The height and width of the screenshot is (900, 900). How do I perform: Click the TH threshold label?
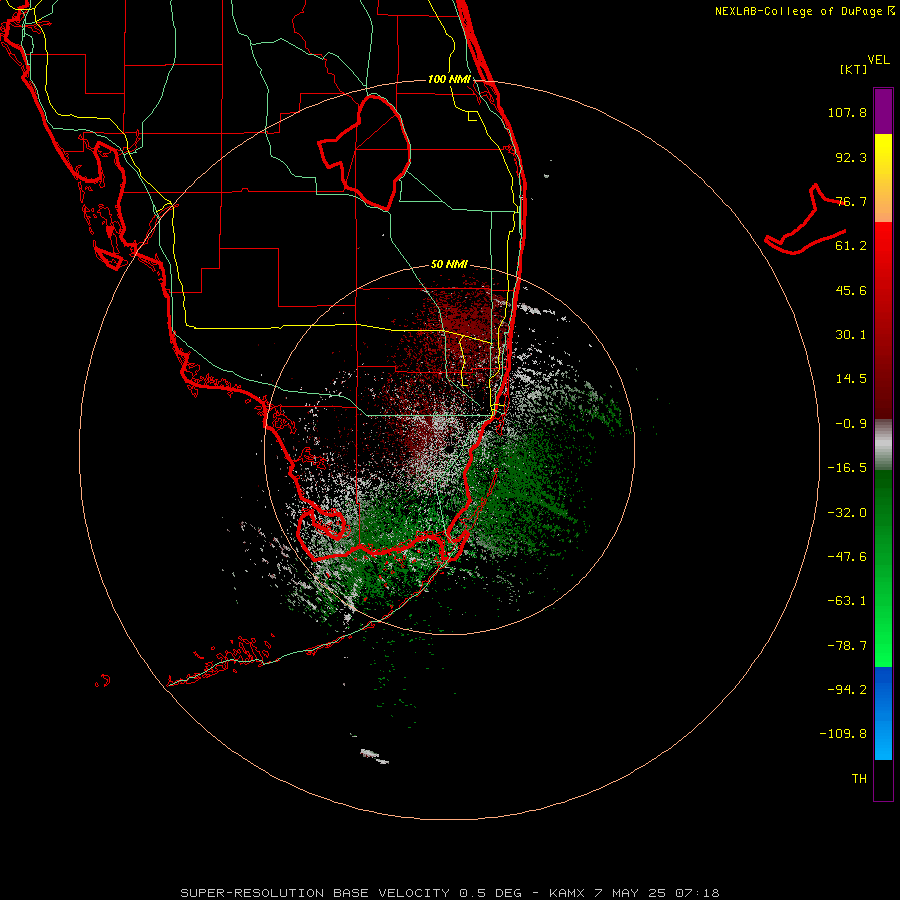click(859, 779)
